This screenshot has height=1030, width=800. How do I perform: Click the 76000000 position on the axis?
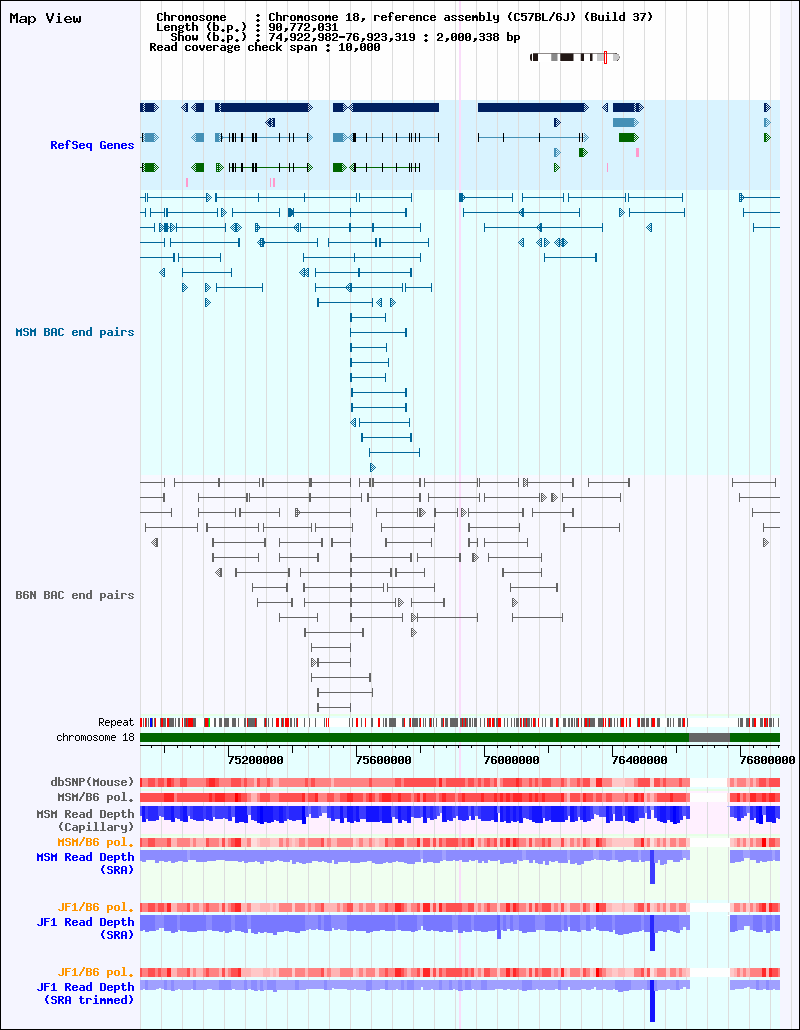(x=512, y=760)
